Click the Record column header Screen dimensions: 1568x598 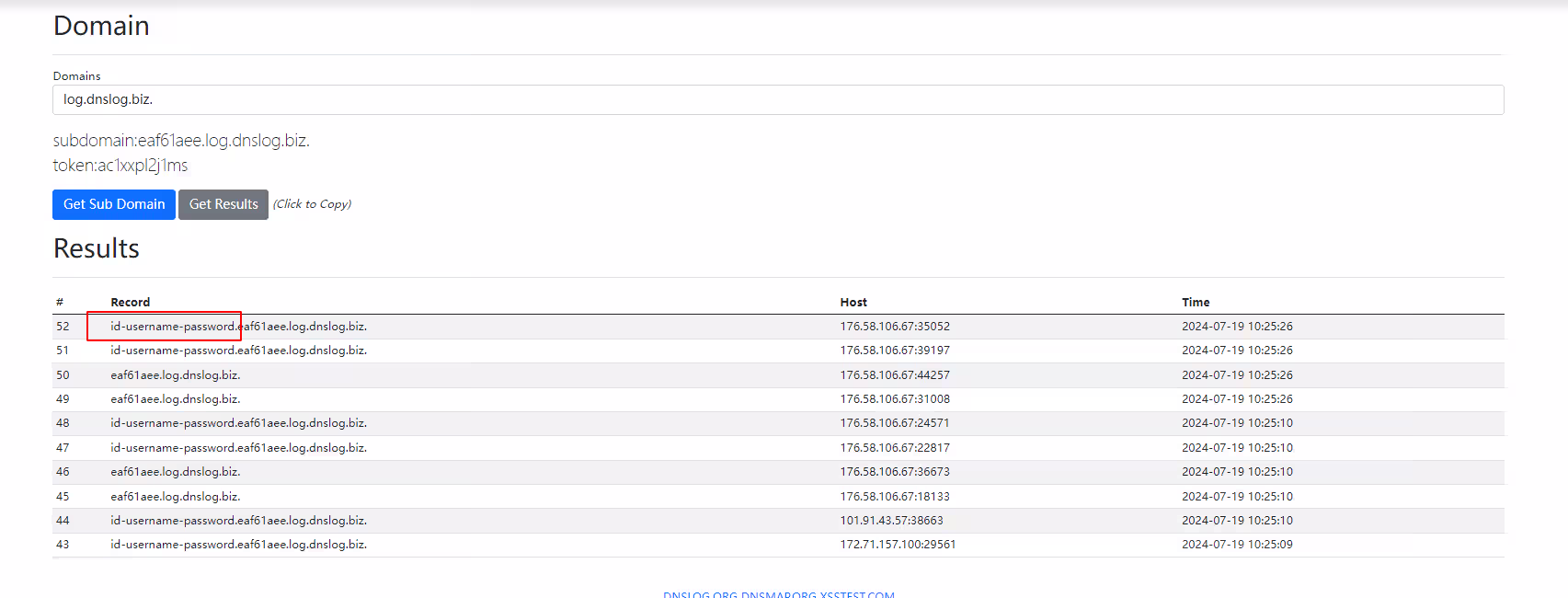click(x=131, y=302)
